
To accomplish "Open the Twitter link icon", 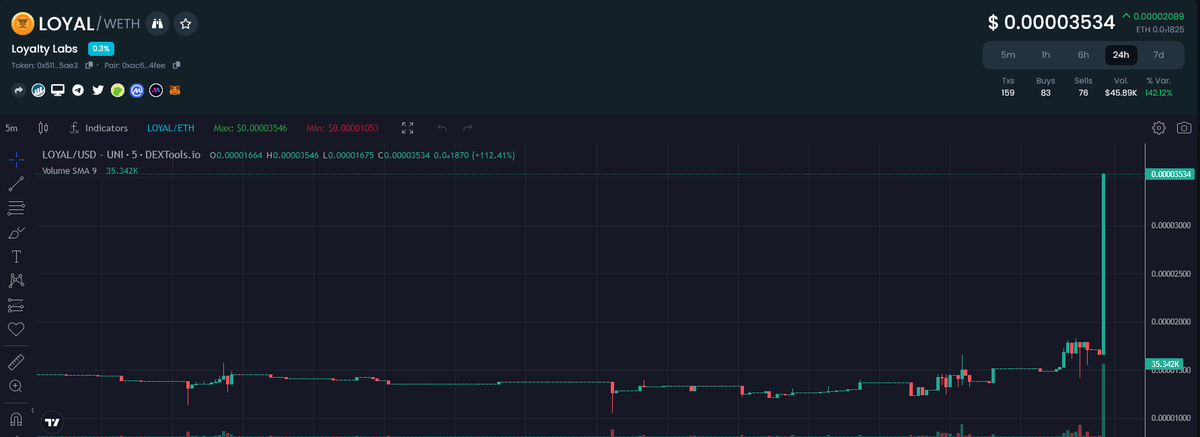I will 98,90.
